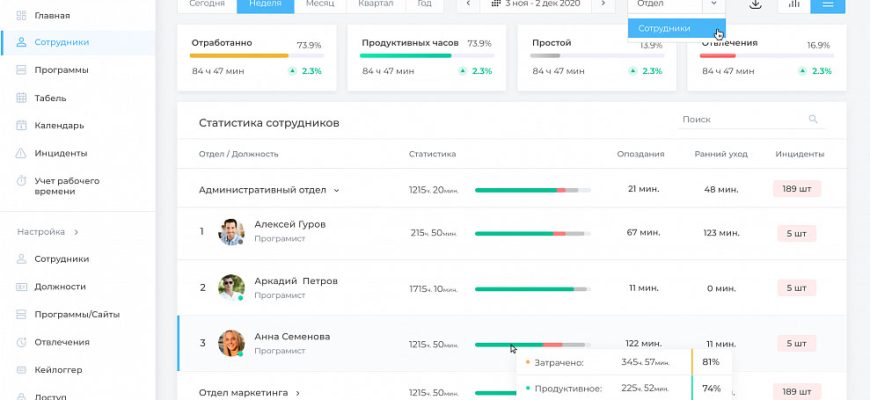The height and width of the screenshot is (400, 870).
Task: Click the search magnifier icon
Action: [813, 120]
